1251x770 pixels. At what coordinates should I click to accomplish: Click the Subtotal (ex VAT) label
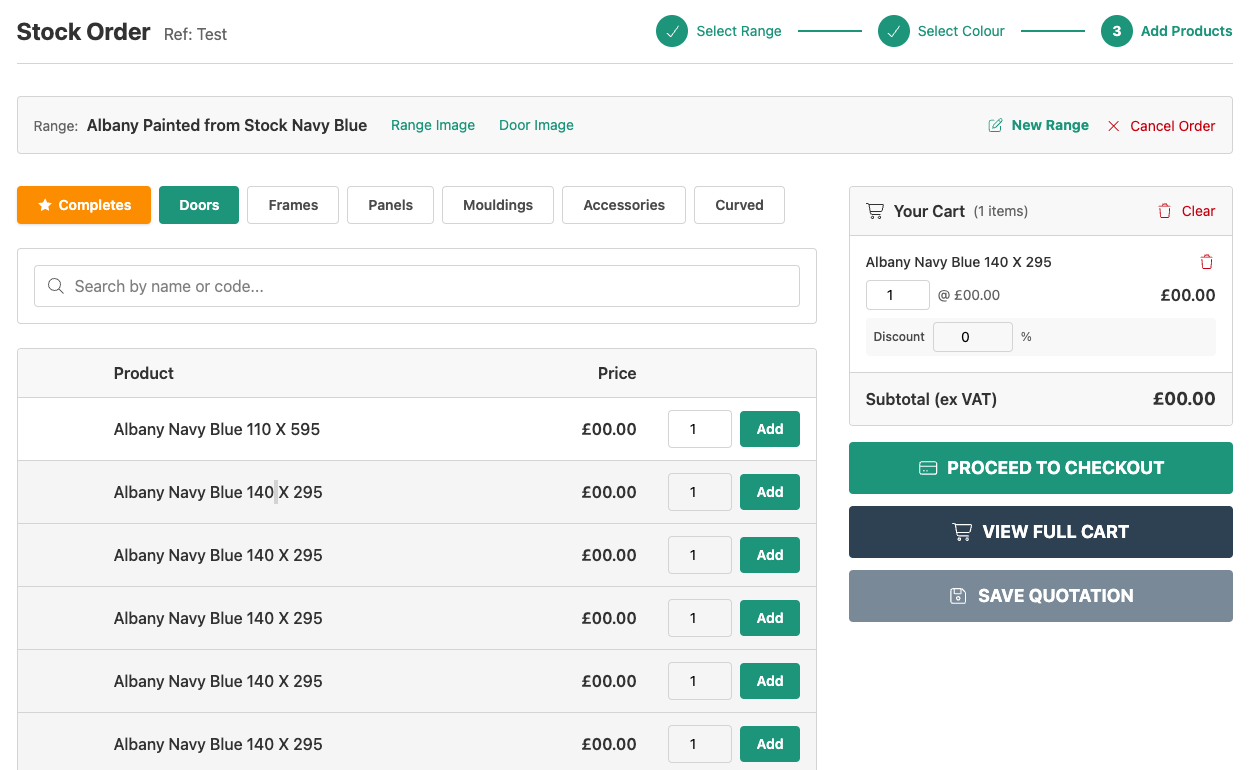tap(931, 399)
